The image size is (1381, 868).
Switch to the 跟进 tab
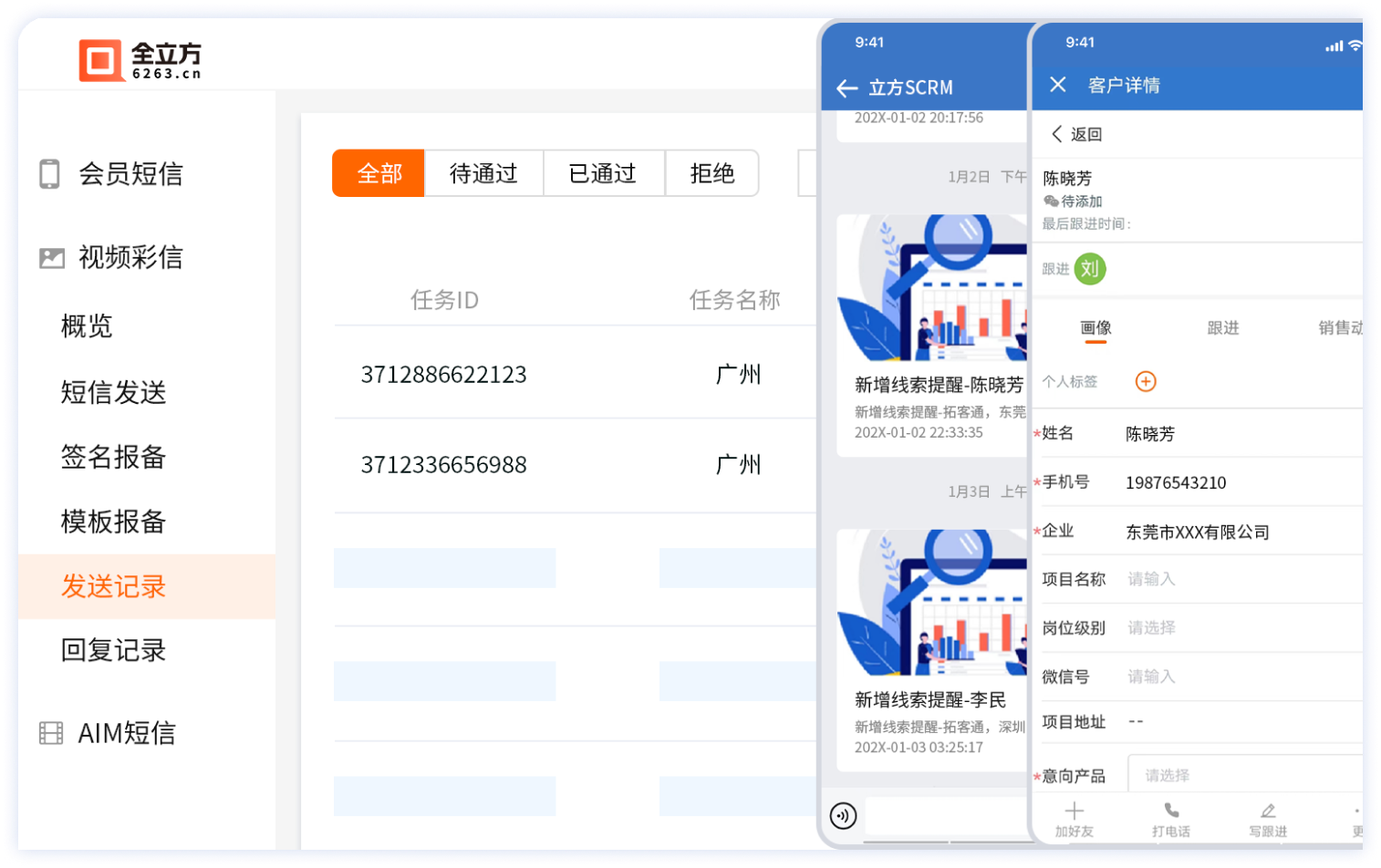point(1222,328)
